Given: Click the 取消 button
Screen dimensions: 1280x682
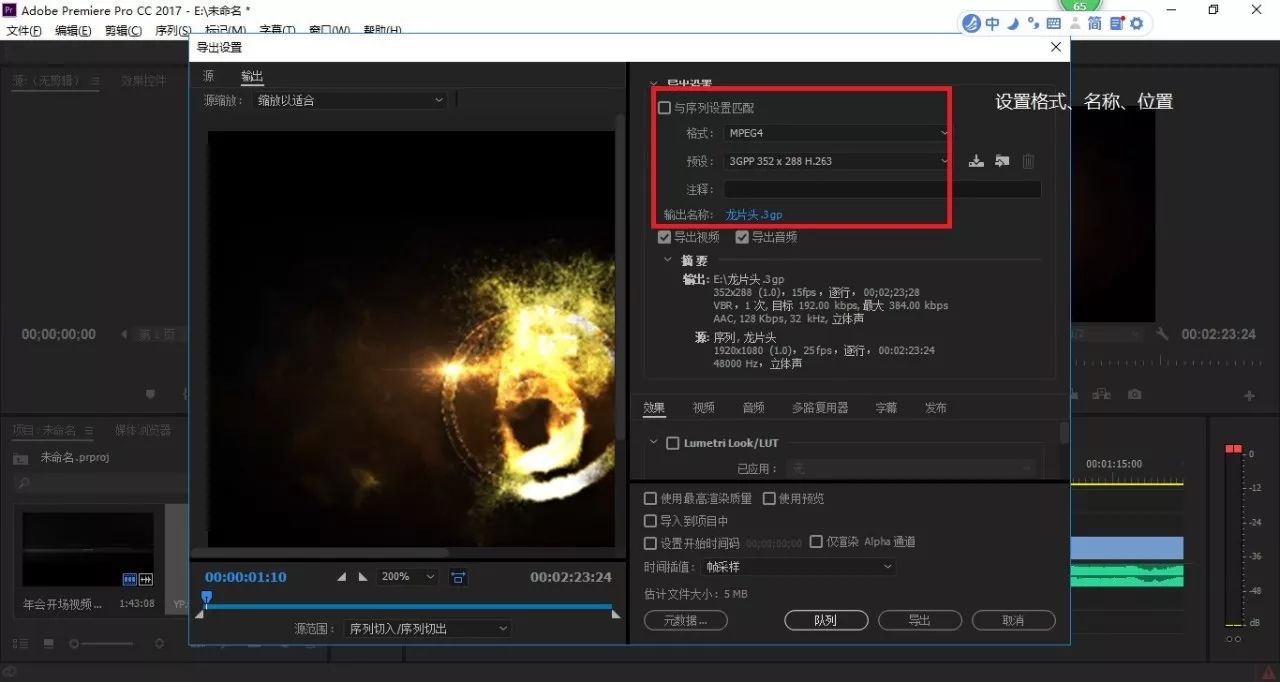Looking at the screenshot, I should tap(1013, 620).
